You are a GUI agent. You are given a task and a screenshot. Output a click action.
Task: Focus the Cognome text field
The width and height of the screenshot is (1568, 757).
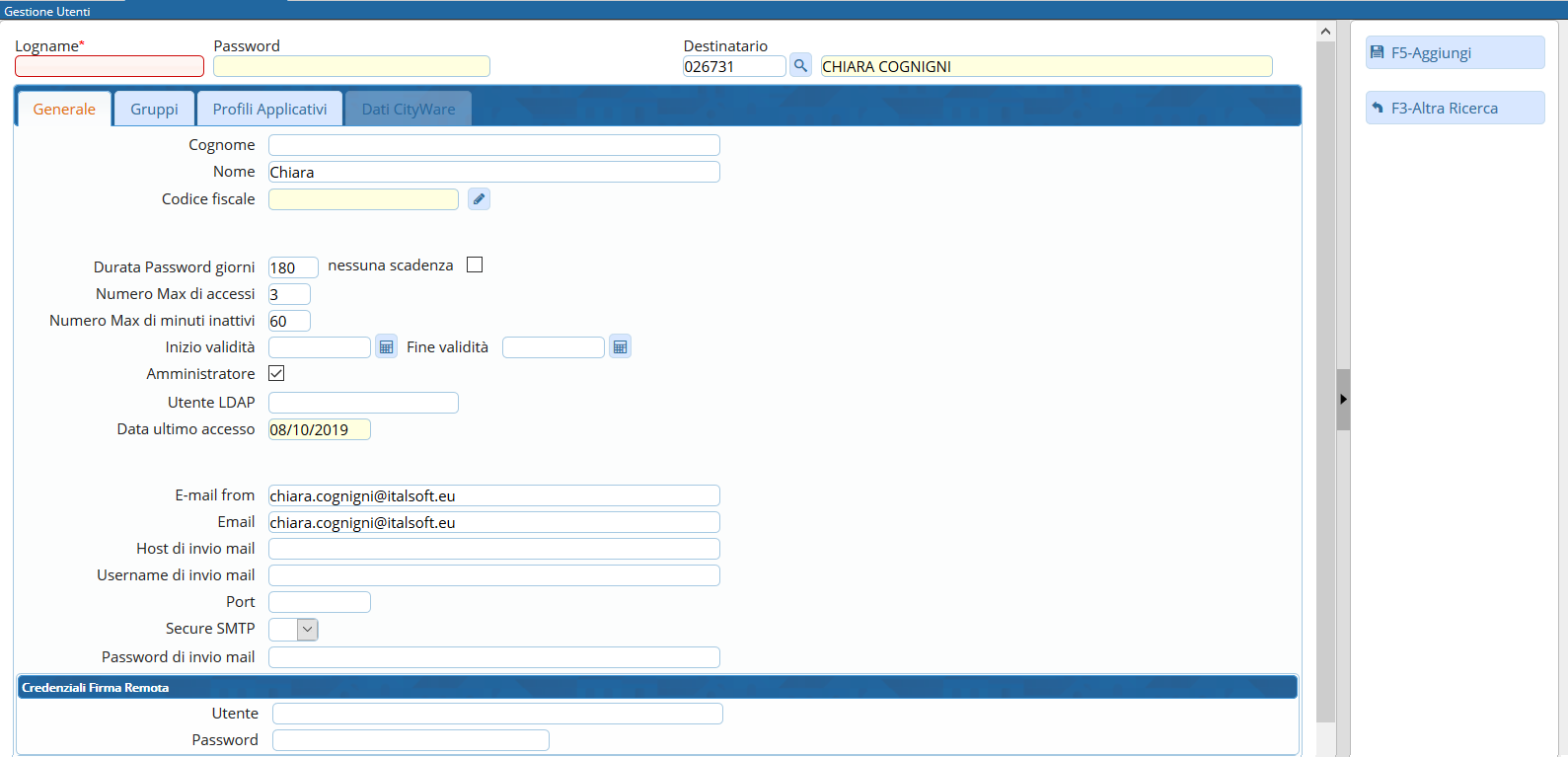point(493,146)
